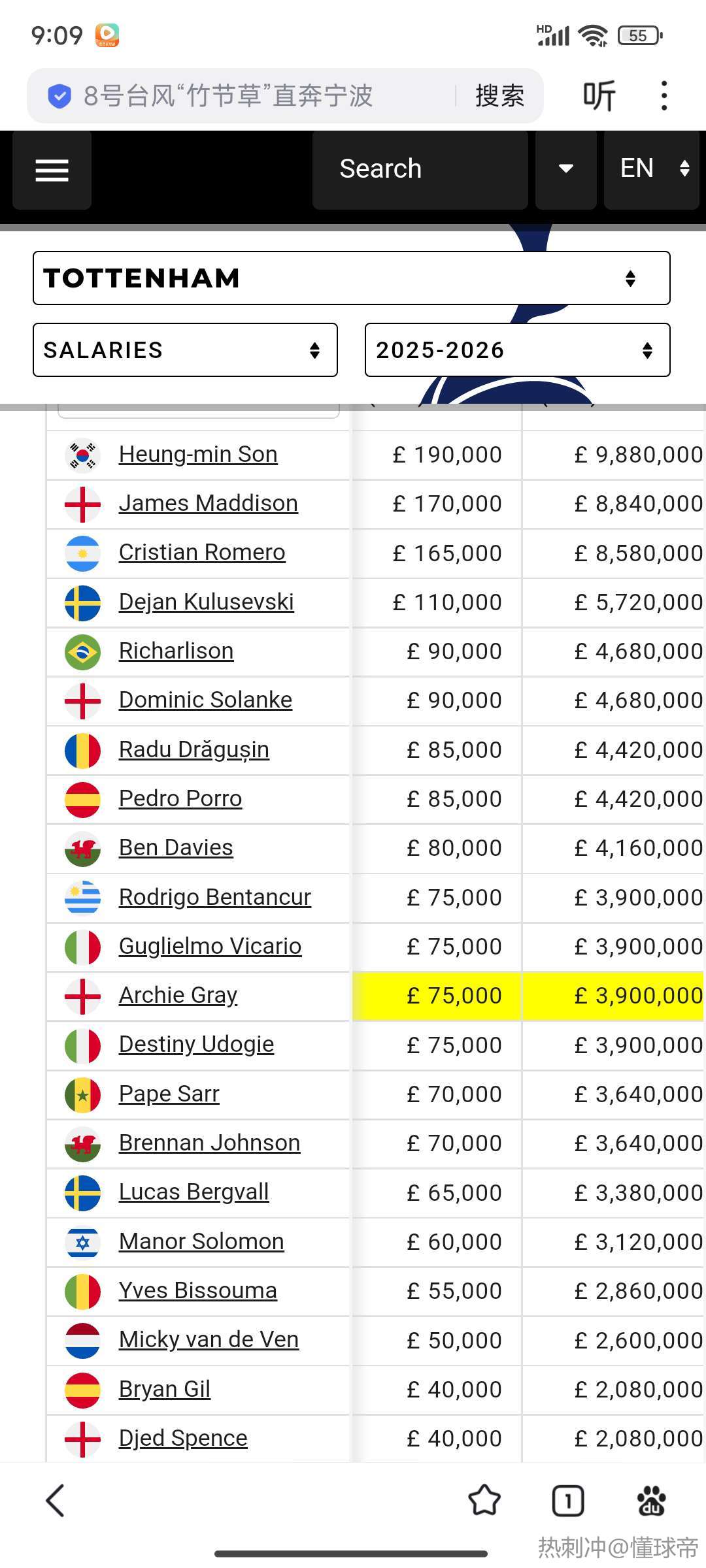
Task: Open Archie Gray player link
Action: pyautogui.click(x=178, y=995)
